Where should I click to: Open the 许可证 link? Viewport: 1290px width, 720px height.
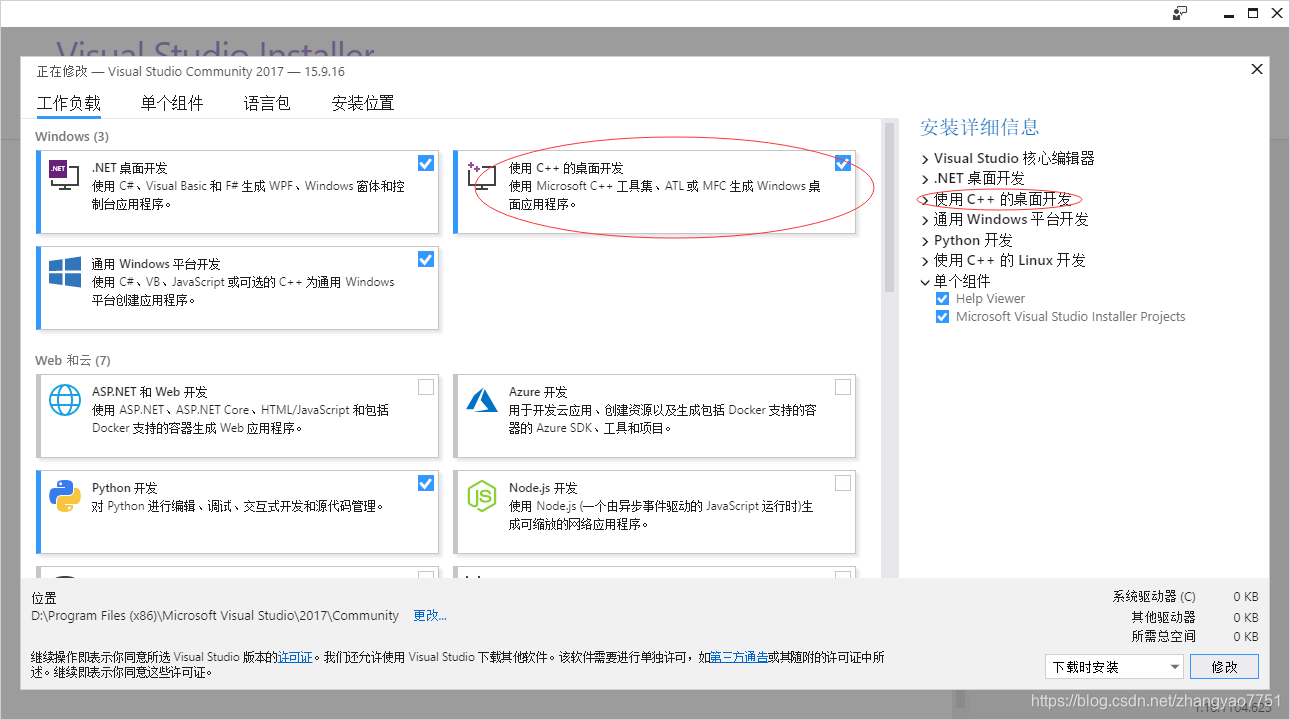[295, 658]
